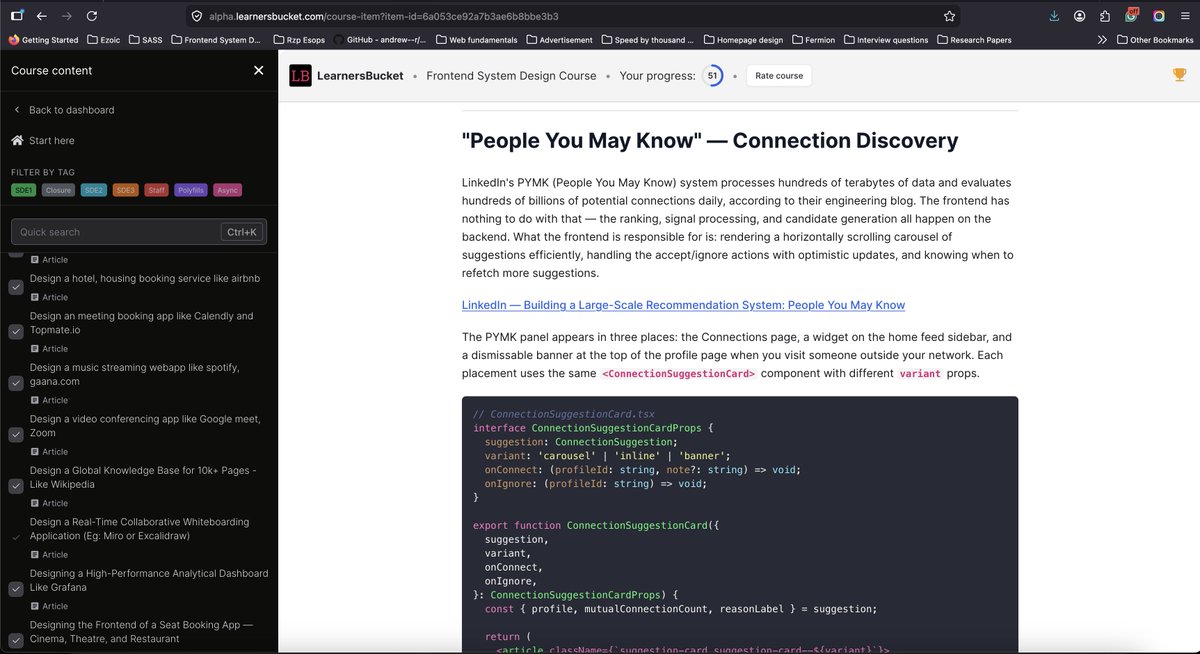Viewport: 1200px width, 654px height.
Task: Click the home icon beside Start here
Action: coord(17,140)
